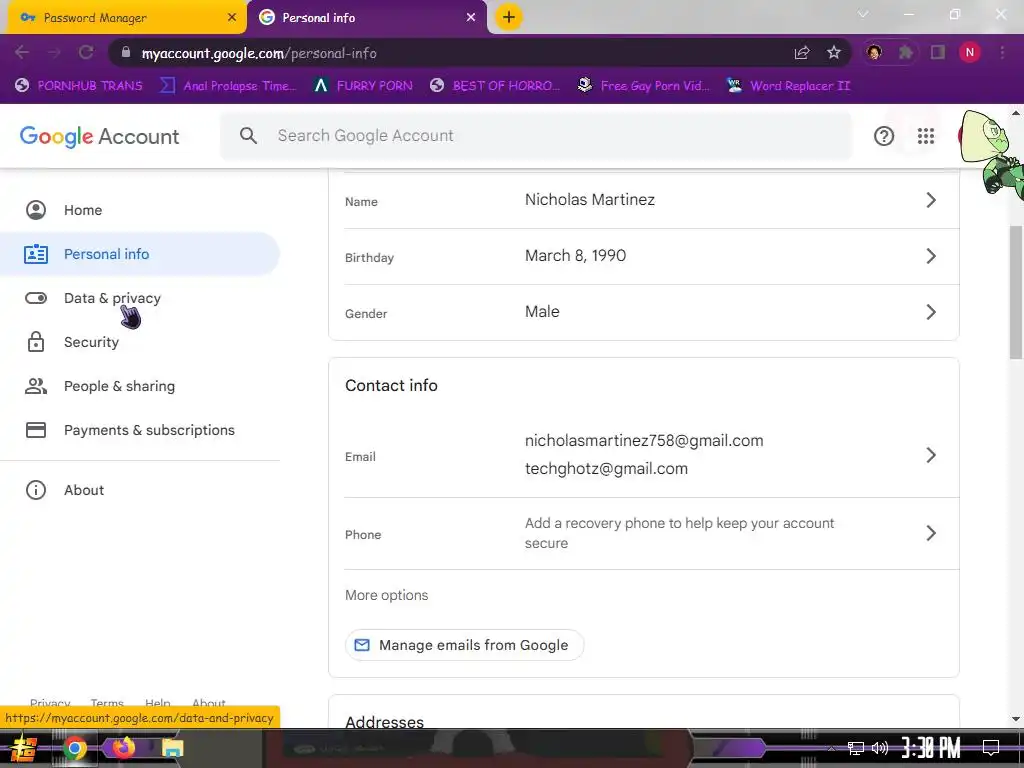Switch to the Password Manager tab
The width and height of the screenshot is (1024, 768).
(127, 18)
